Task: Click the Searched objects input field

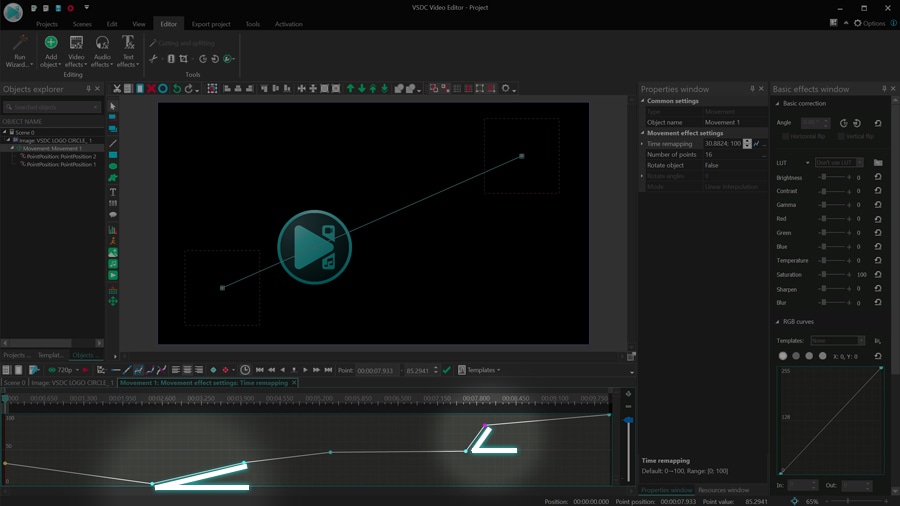Action: pyautogui.click(x=52, y=107)
